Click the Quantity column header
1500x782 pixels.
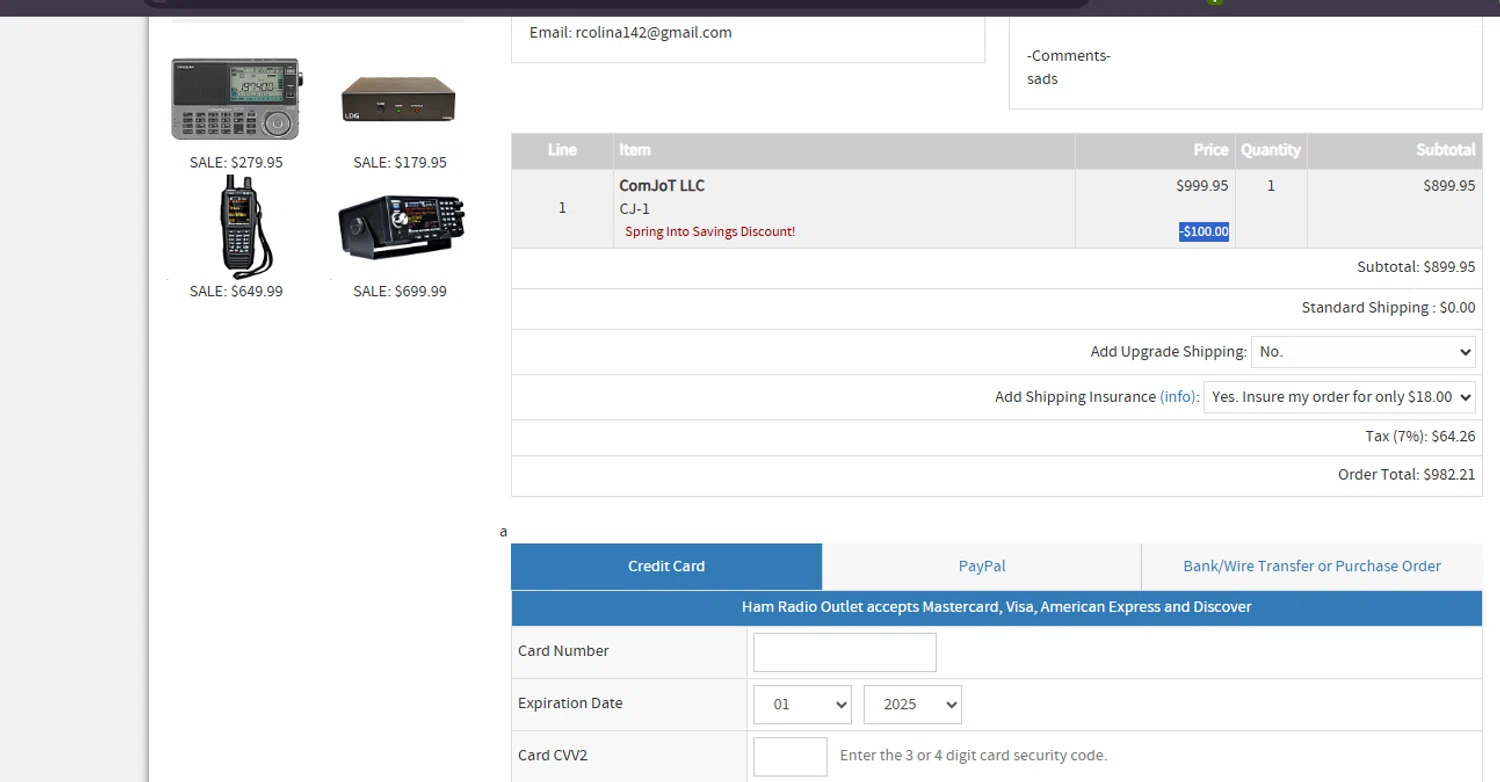(x=1271, y=150)
